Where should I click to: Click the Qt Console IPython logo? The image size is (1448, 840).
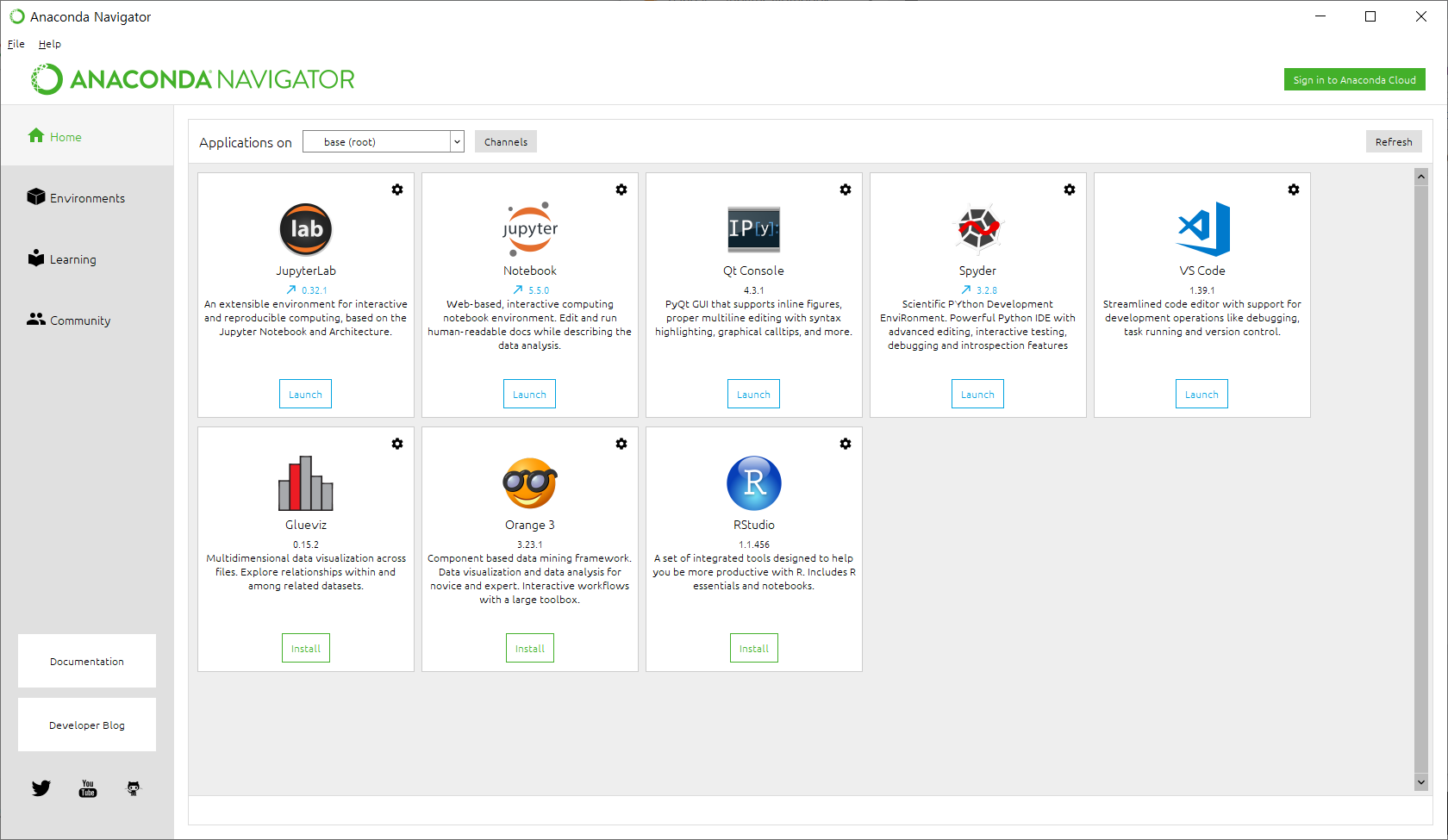(754, 229)
